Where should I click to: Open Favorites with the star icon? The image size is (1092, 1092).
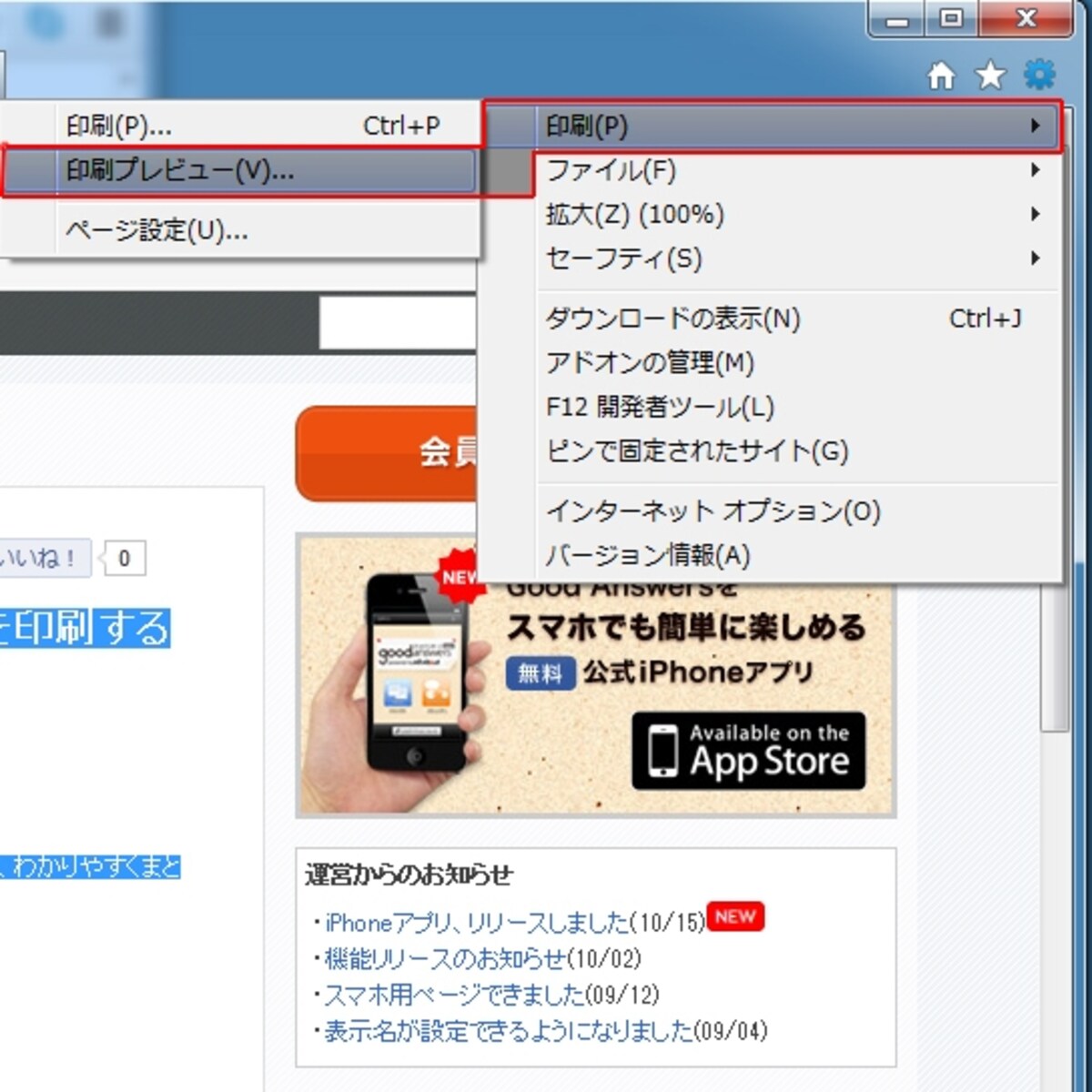pos(990,76)
